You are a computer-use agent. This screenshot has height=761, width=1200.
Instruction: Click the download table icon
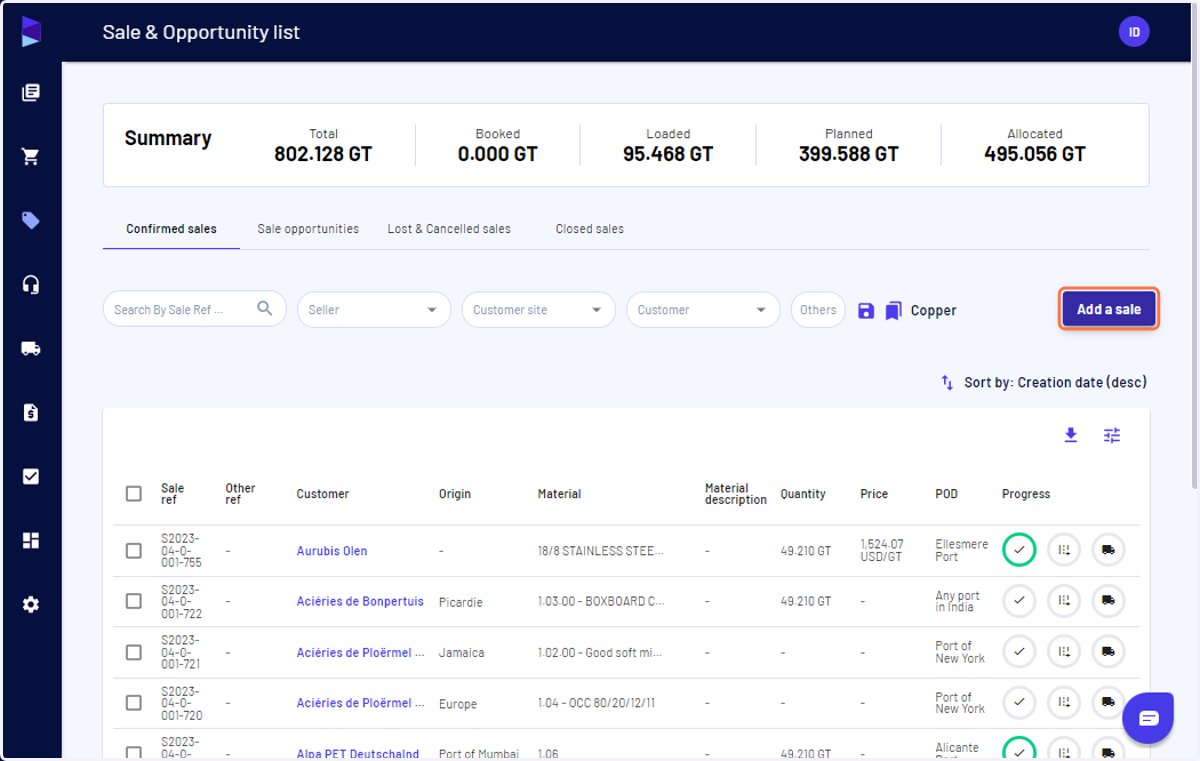1071,435
